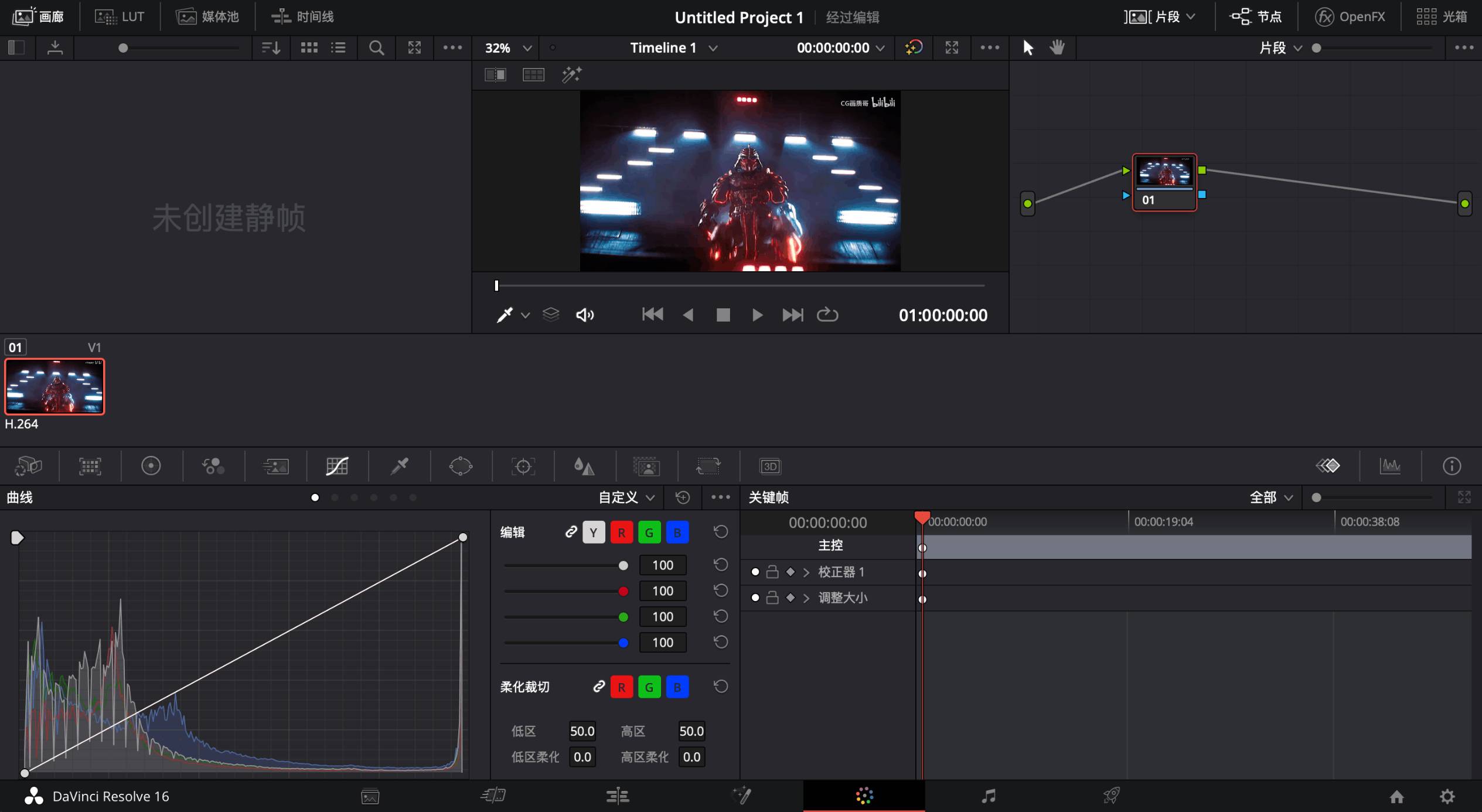Reset the Y intensity value
Screen dimensions: 1482x812
(721, 565)
